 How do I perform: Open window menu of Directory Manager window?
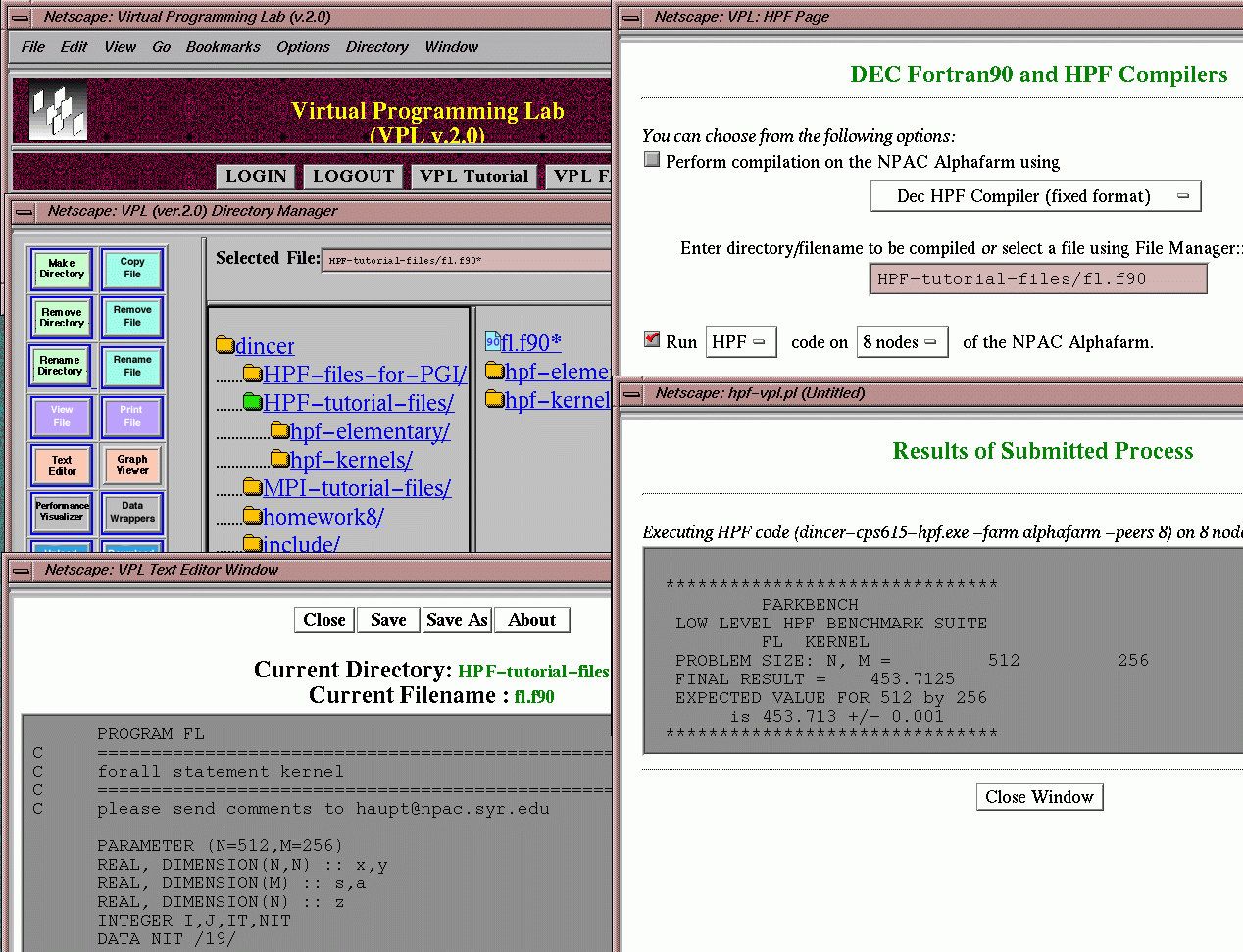pyautogui.click(x=24, y=211)
